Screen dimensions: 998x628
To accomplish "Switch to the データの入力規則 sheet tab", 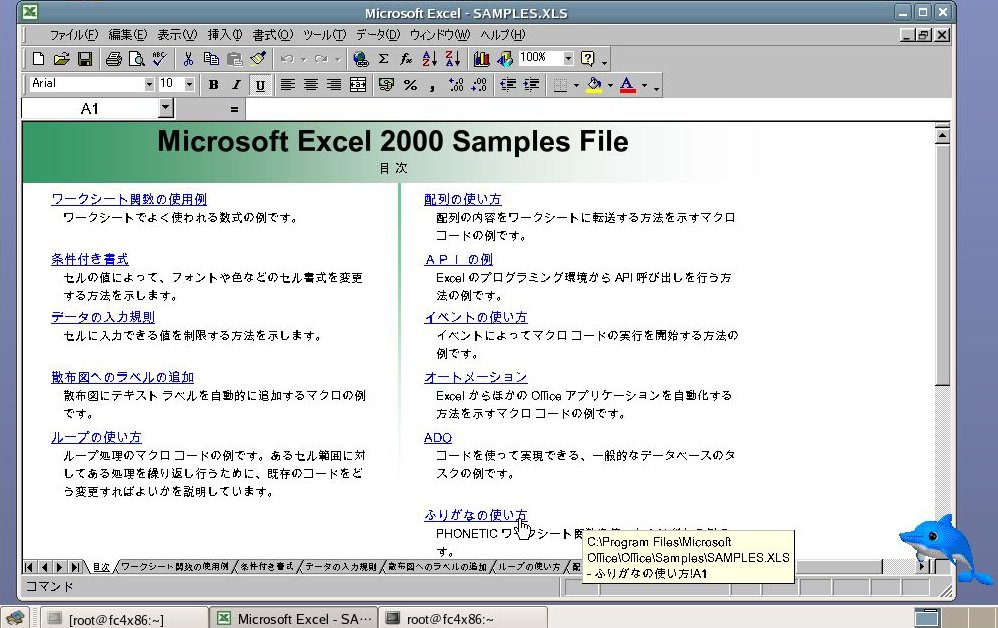I will [x=341, y=566].
